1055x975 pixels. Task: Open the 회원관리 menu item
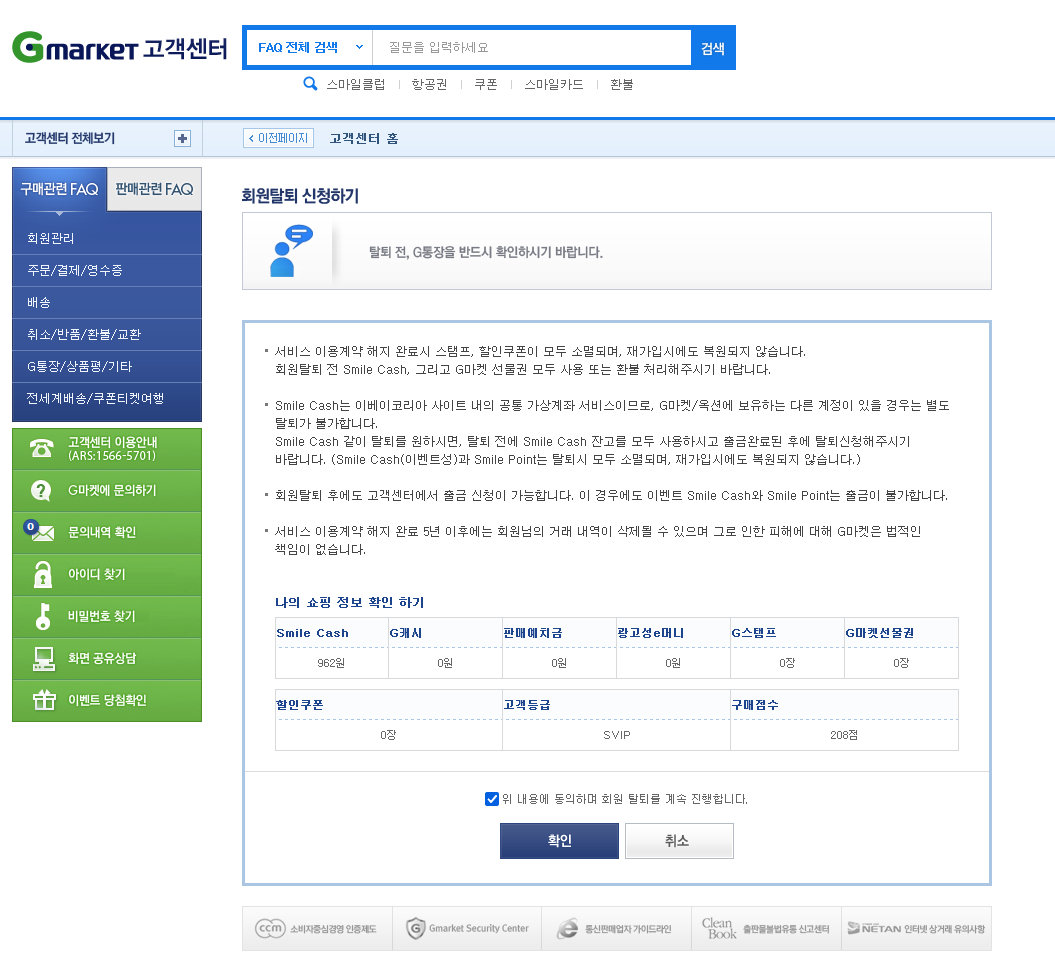(107, 238)
